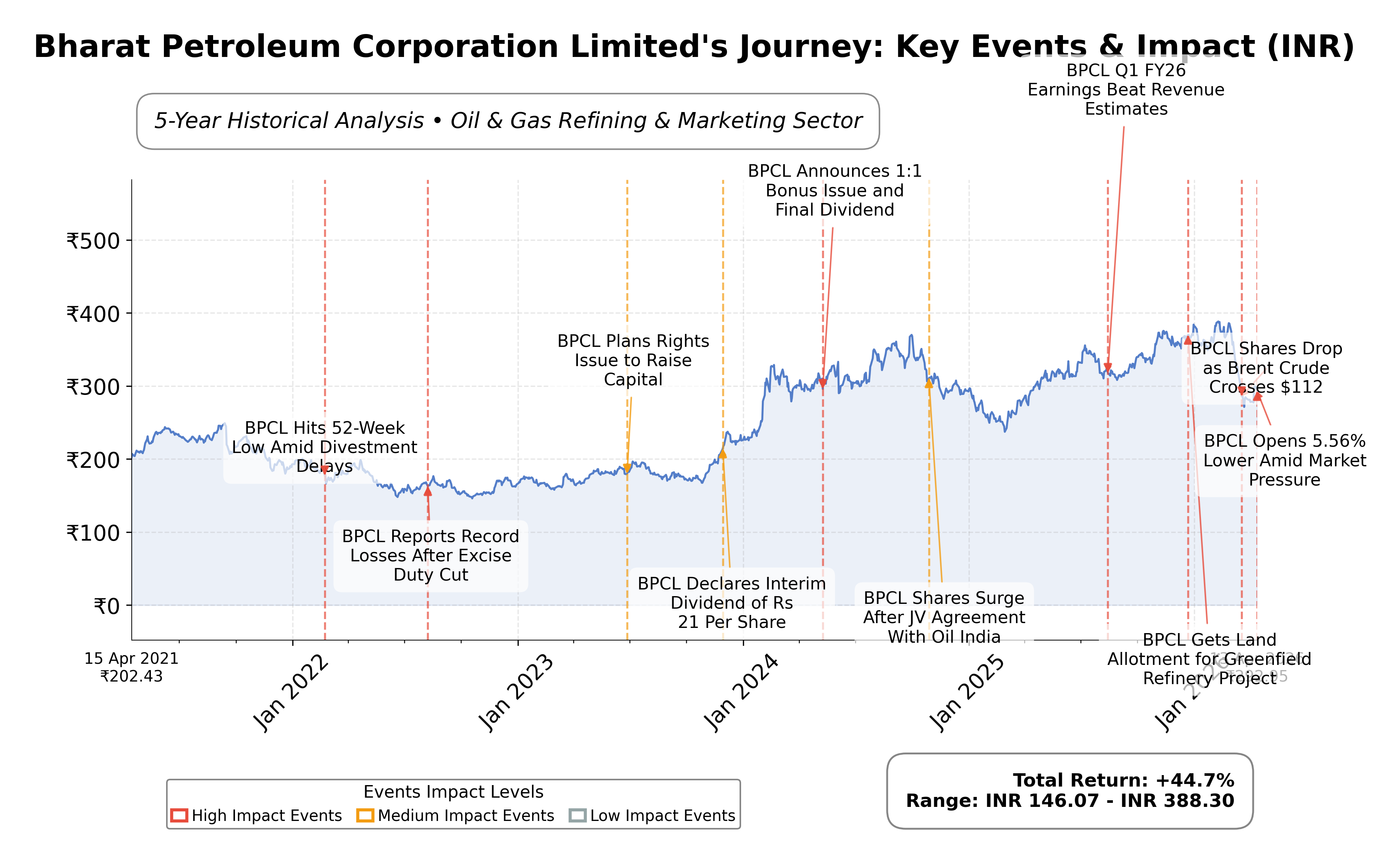Select the Q1 FY26 Earnings event marker
Viewport: 1400px width, 862px height.
1107,368
